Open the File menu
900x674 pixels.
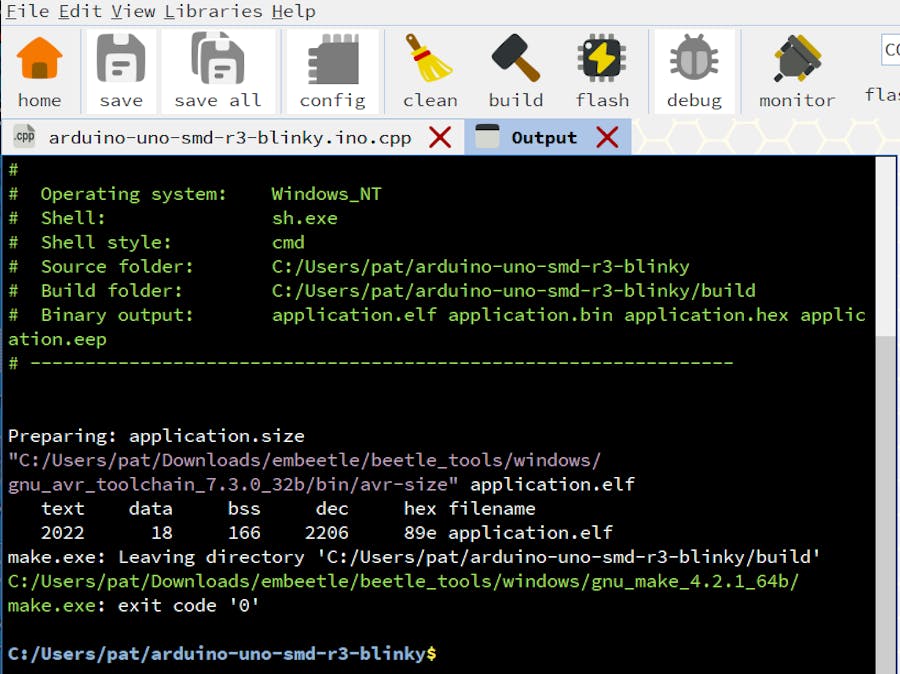(27, 12)
